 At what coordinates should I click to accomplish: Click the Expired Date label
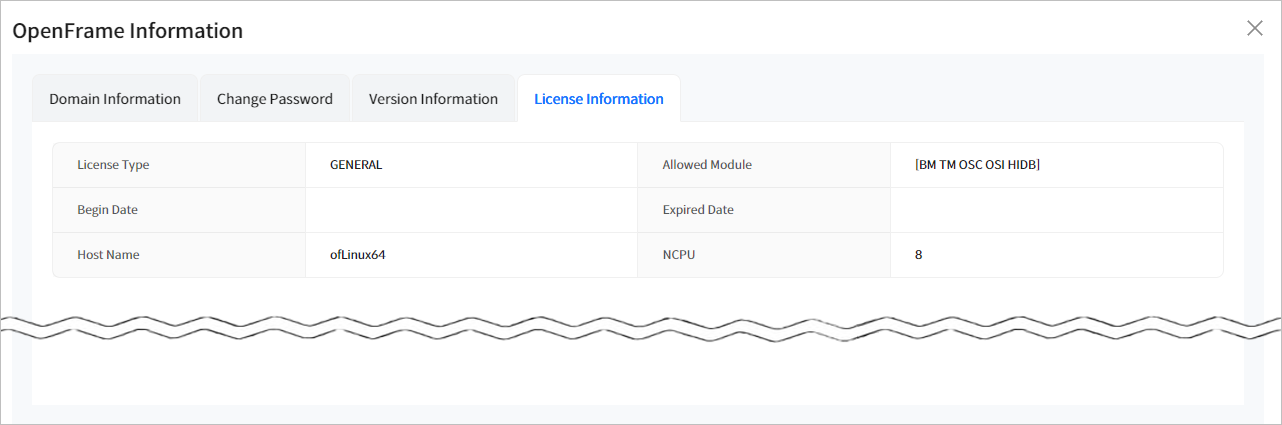click(x=698, y=210)
